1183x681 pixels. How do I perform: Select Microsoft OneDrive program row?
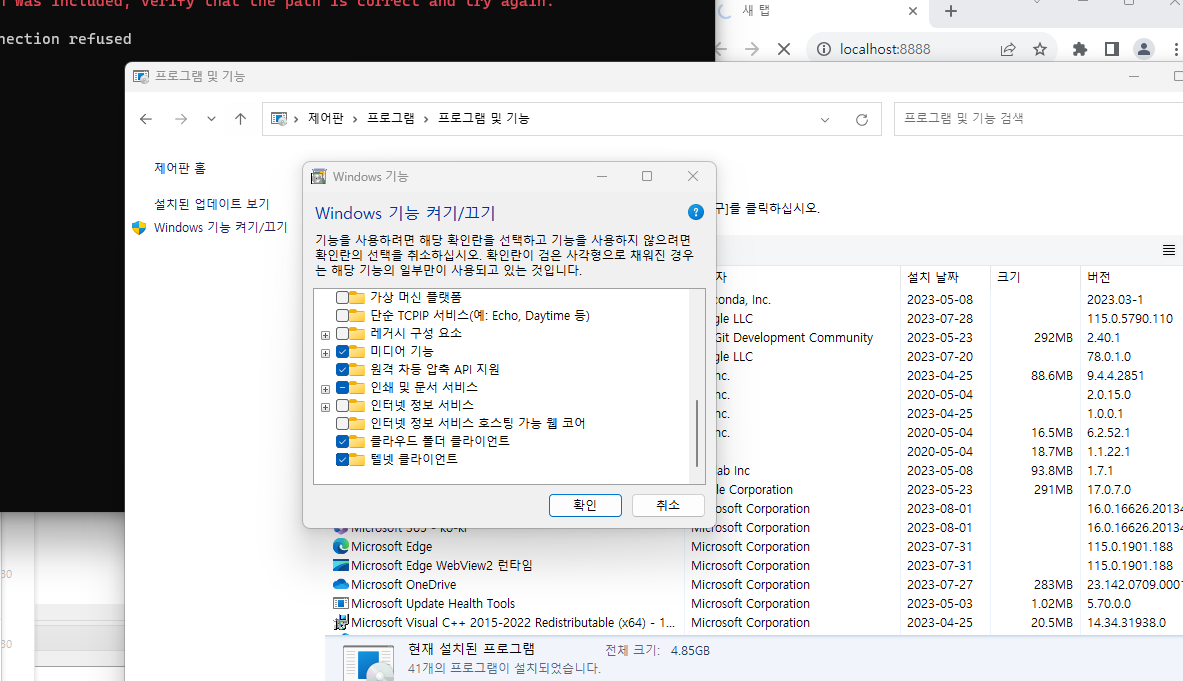tap(757, 584)
